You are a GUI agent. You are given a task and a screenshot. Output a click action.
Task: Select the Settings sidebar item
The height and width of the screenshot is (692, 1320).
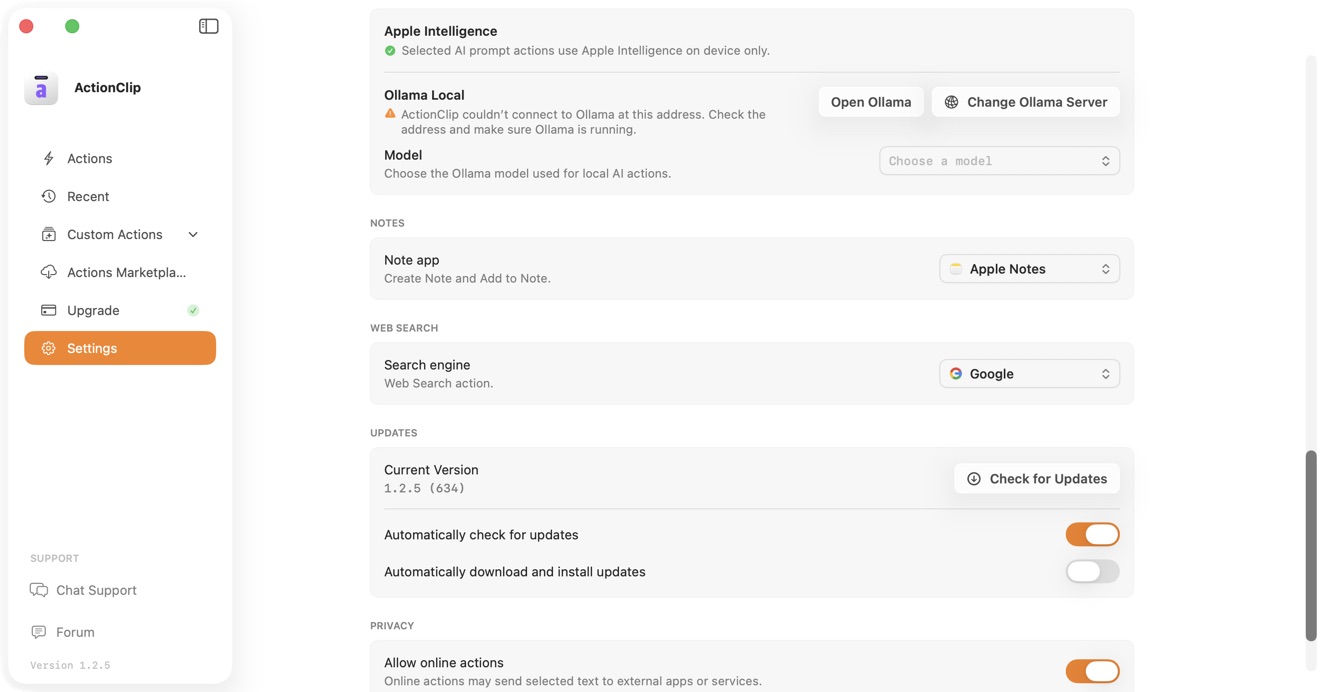pos(120,348)
